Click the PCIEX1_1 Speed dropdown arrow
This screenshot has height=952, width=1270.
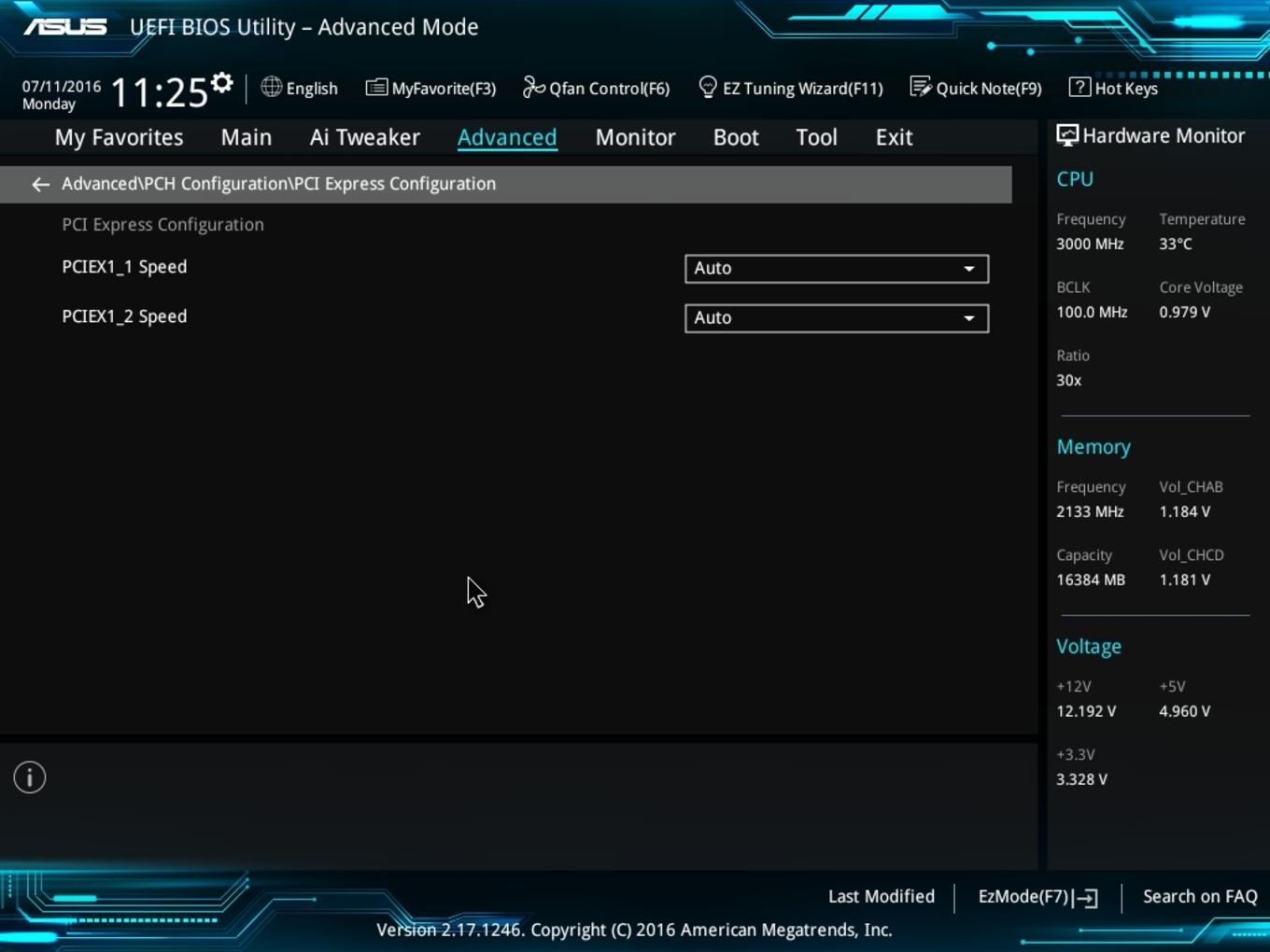click(x=969, y=269)
